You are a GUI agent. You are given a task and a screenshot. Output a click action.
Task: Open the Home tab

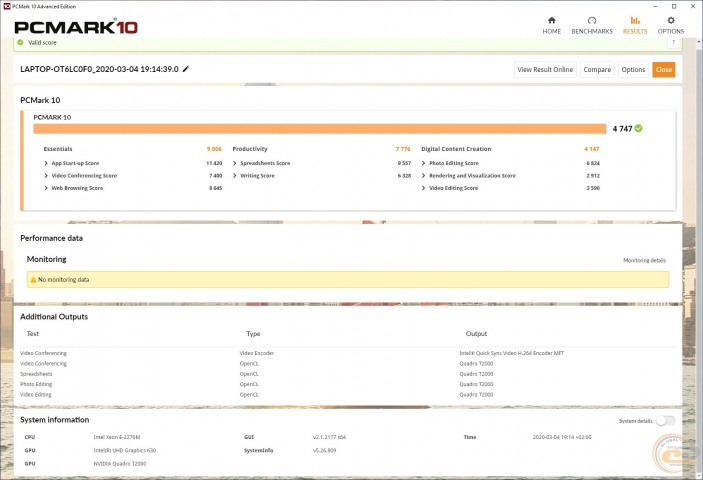pyautogui.click(x=551, y=26)
